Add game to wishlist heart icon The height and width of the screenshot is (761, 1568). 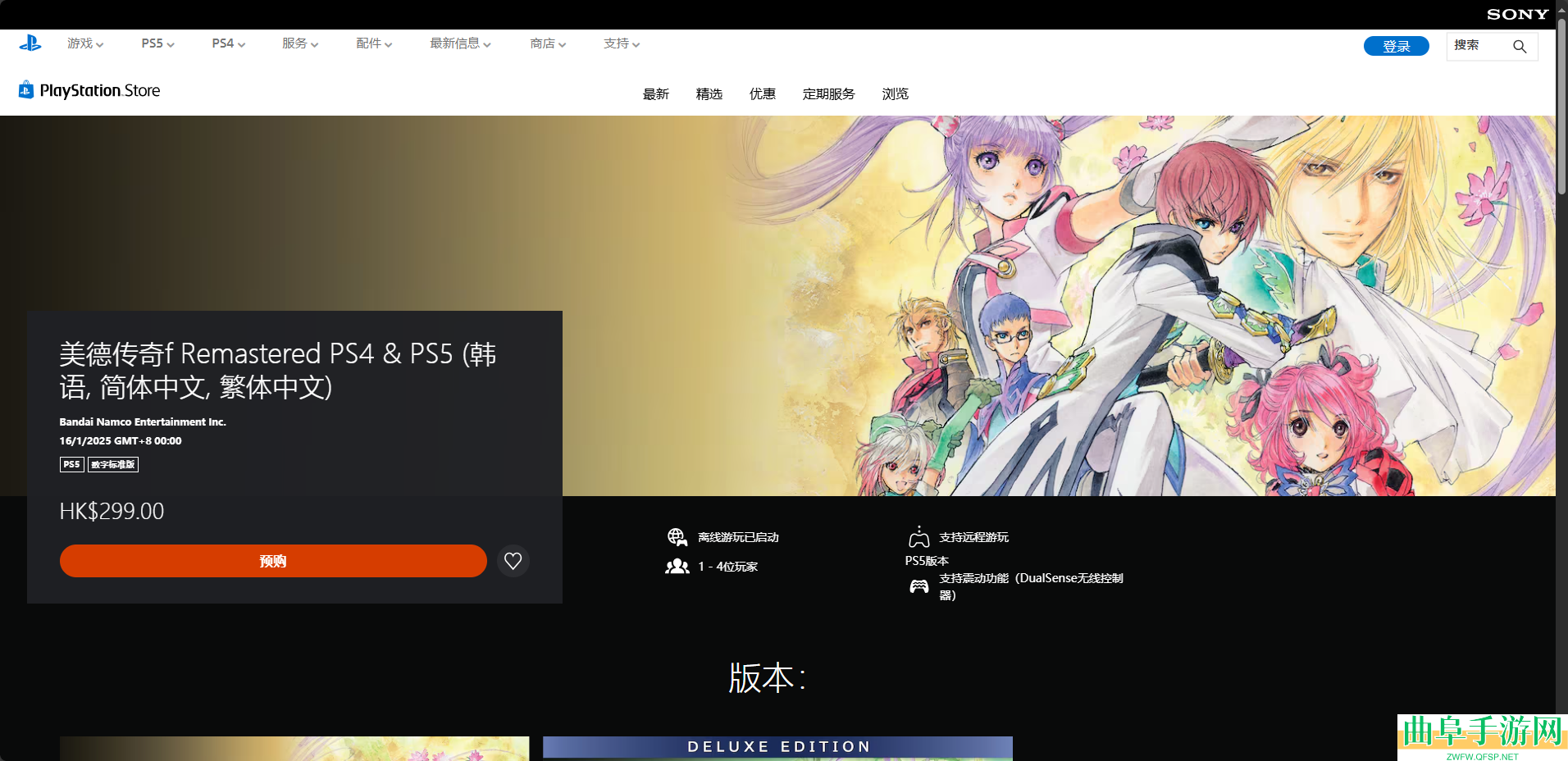(513, 561)
